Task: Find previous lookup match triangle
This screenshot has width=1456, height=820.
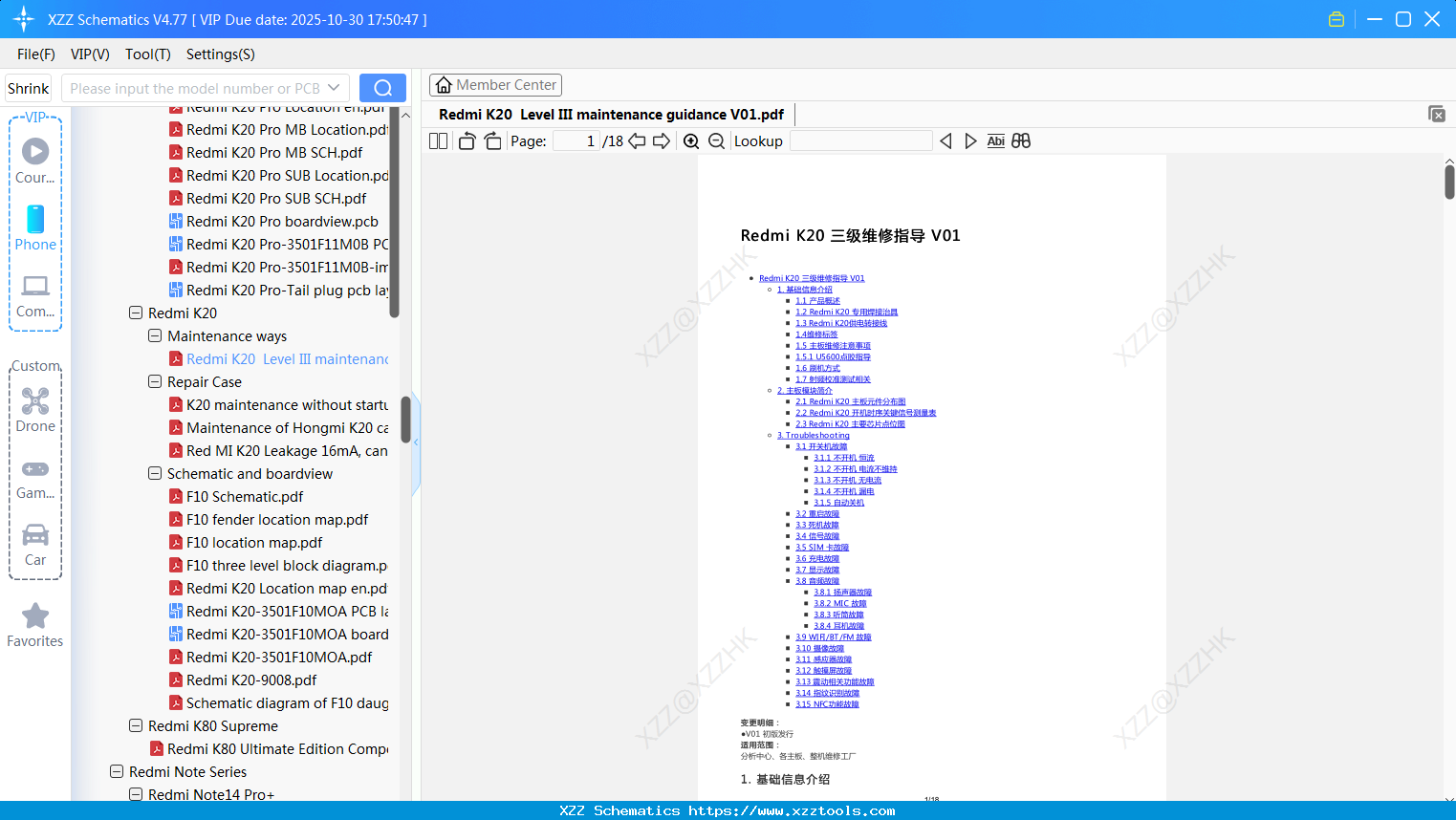Action: click(x=945, y=141)
